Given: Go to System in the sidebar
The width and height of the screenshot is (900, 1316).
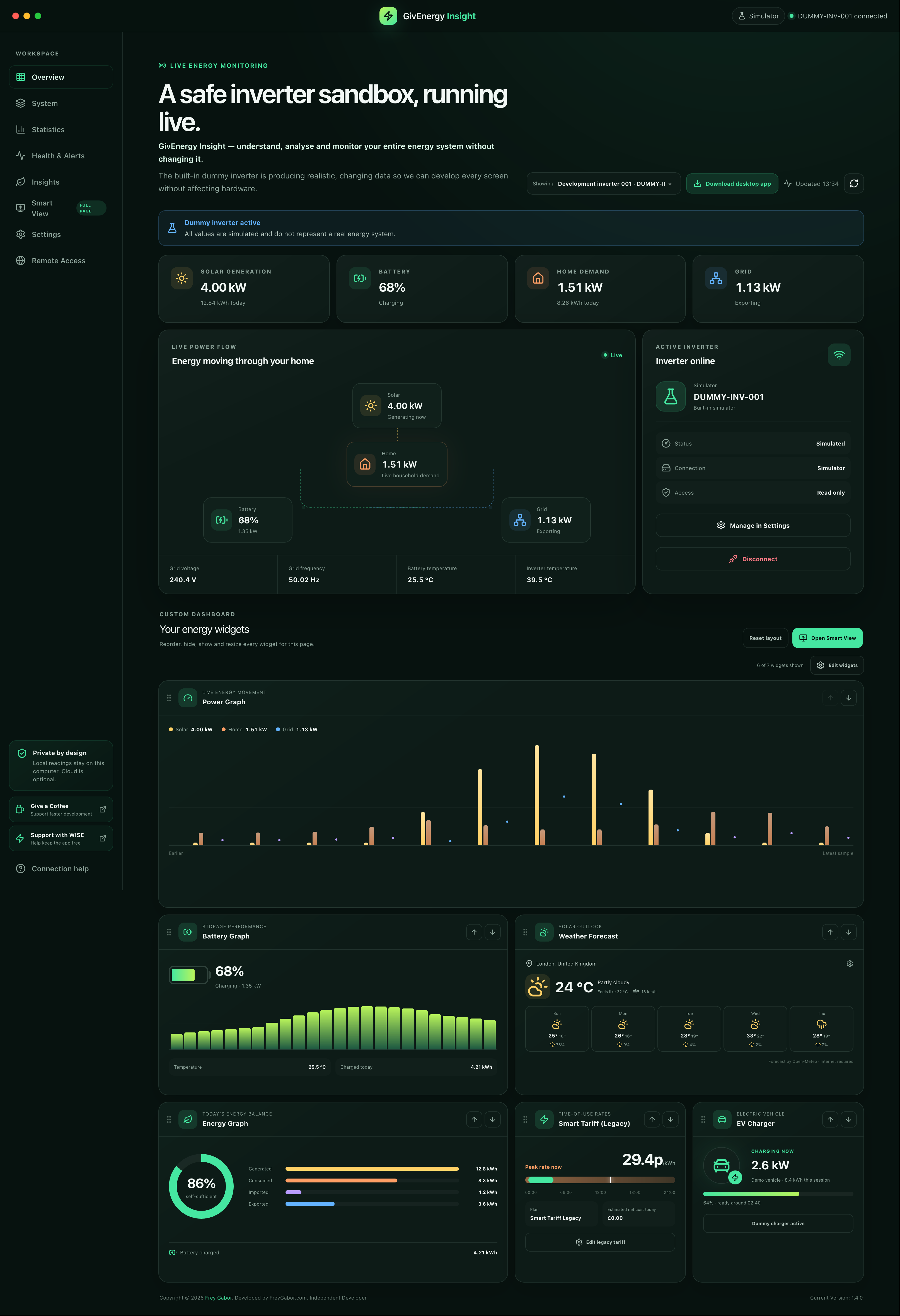Looking at the screenshot, I should click(61, 103).
